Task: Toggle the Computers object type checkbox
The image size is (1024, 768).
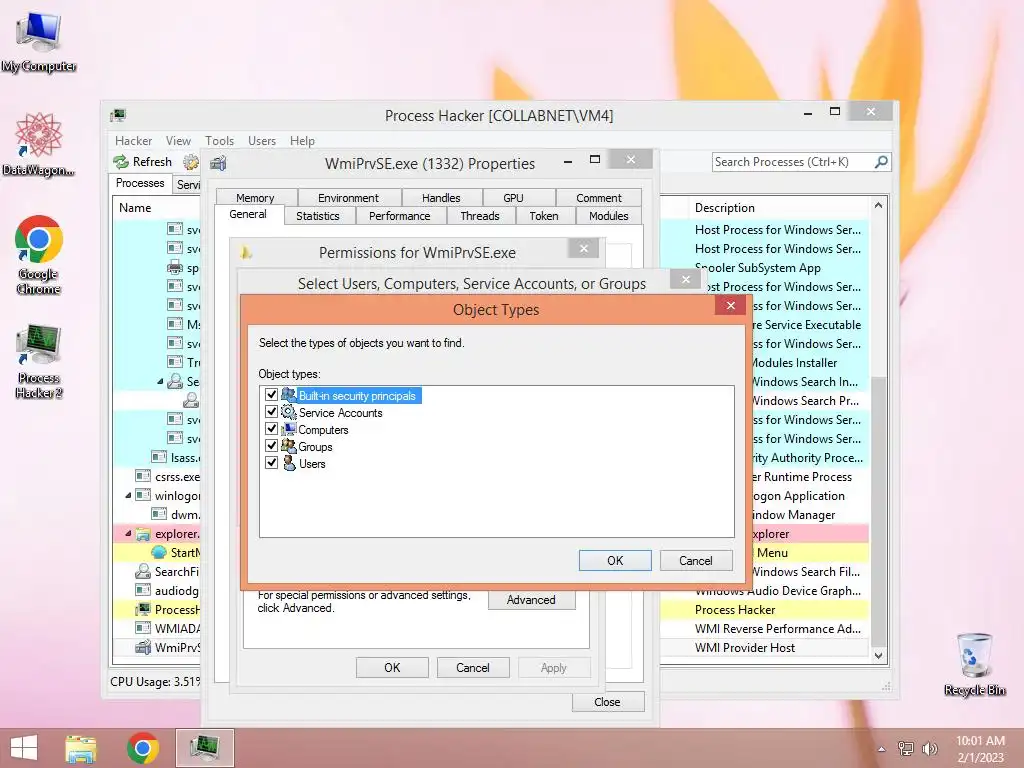Action: click(x=271, y=429)
